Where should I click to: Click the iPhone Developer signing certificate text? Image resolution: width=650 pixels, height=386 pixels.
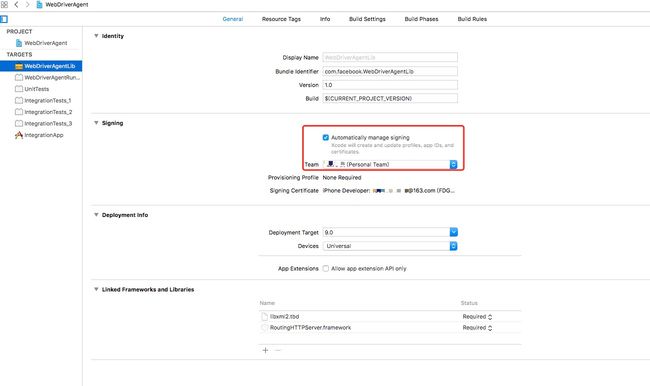[388, 191]
